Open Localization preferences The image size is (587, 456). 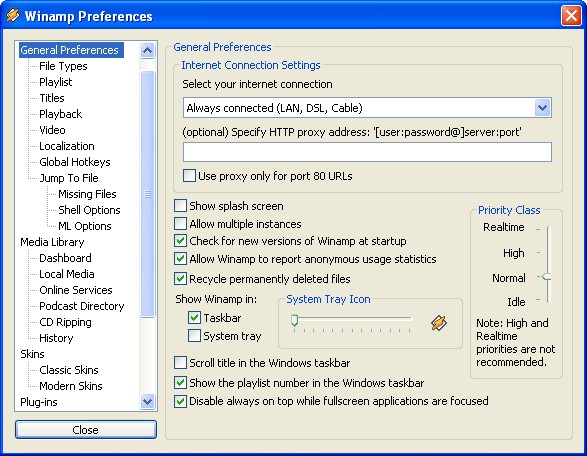click(67, 146)
